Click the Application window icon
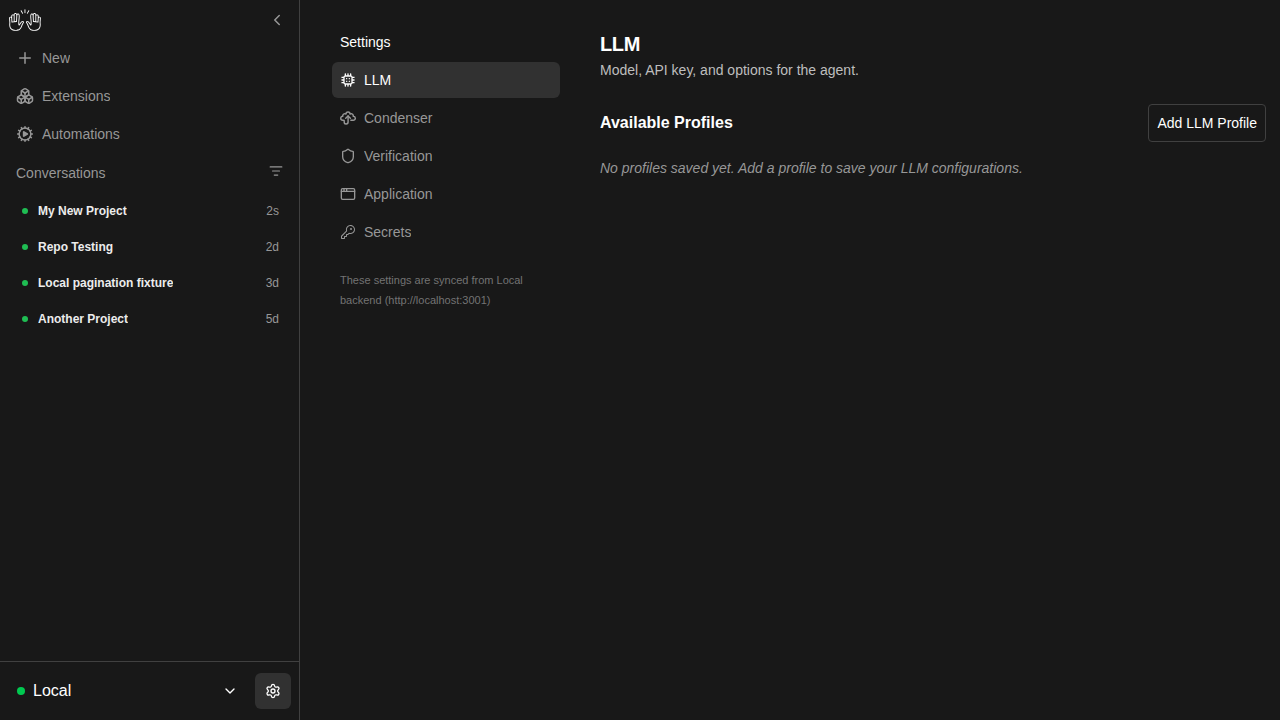This screenshot has height=720, width=1280. (x=348, y=194)
